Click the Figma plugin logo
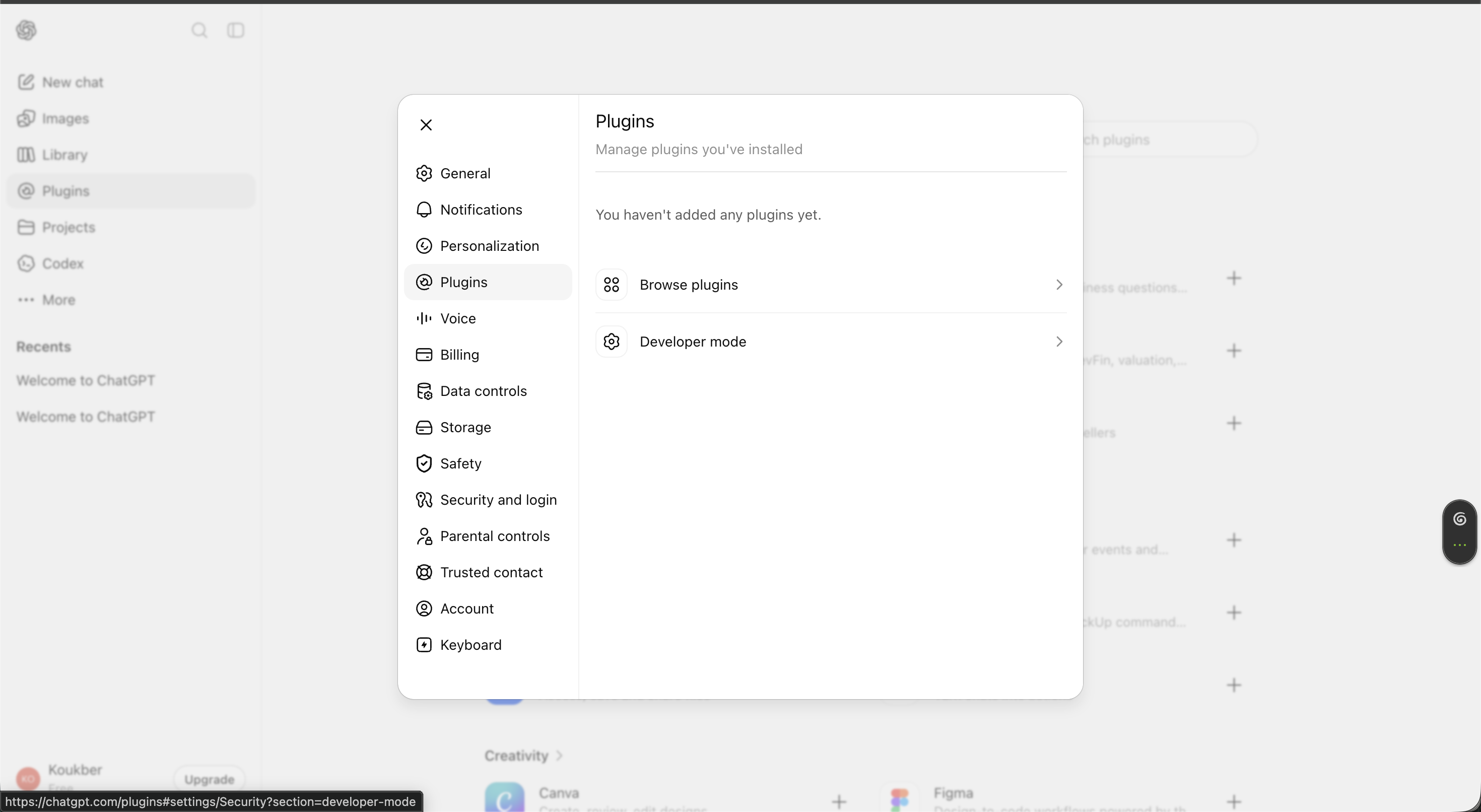This screenshot has width=1481, height=812. tap(900, 799)
